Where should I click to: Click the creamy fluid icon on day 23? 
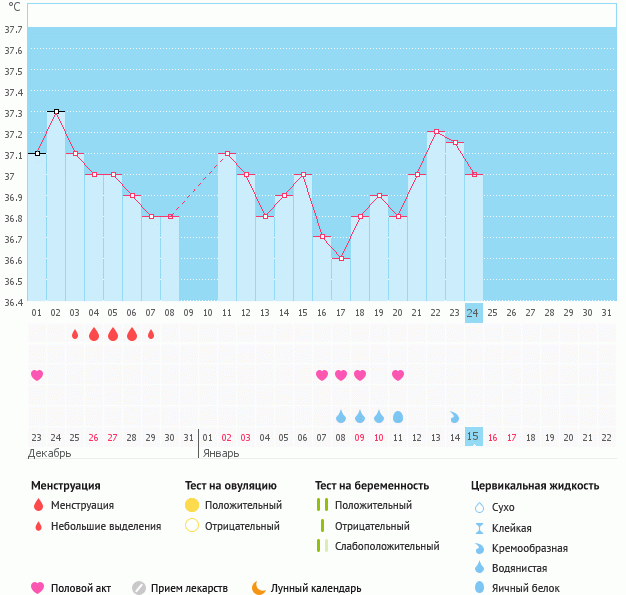[455, 416]
